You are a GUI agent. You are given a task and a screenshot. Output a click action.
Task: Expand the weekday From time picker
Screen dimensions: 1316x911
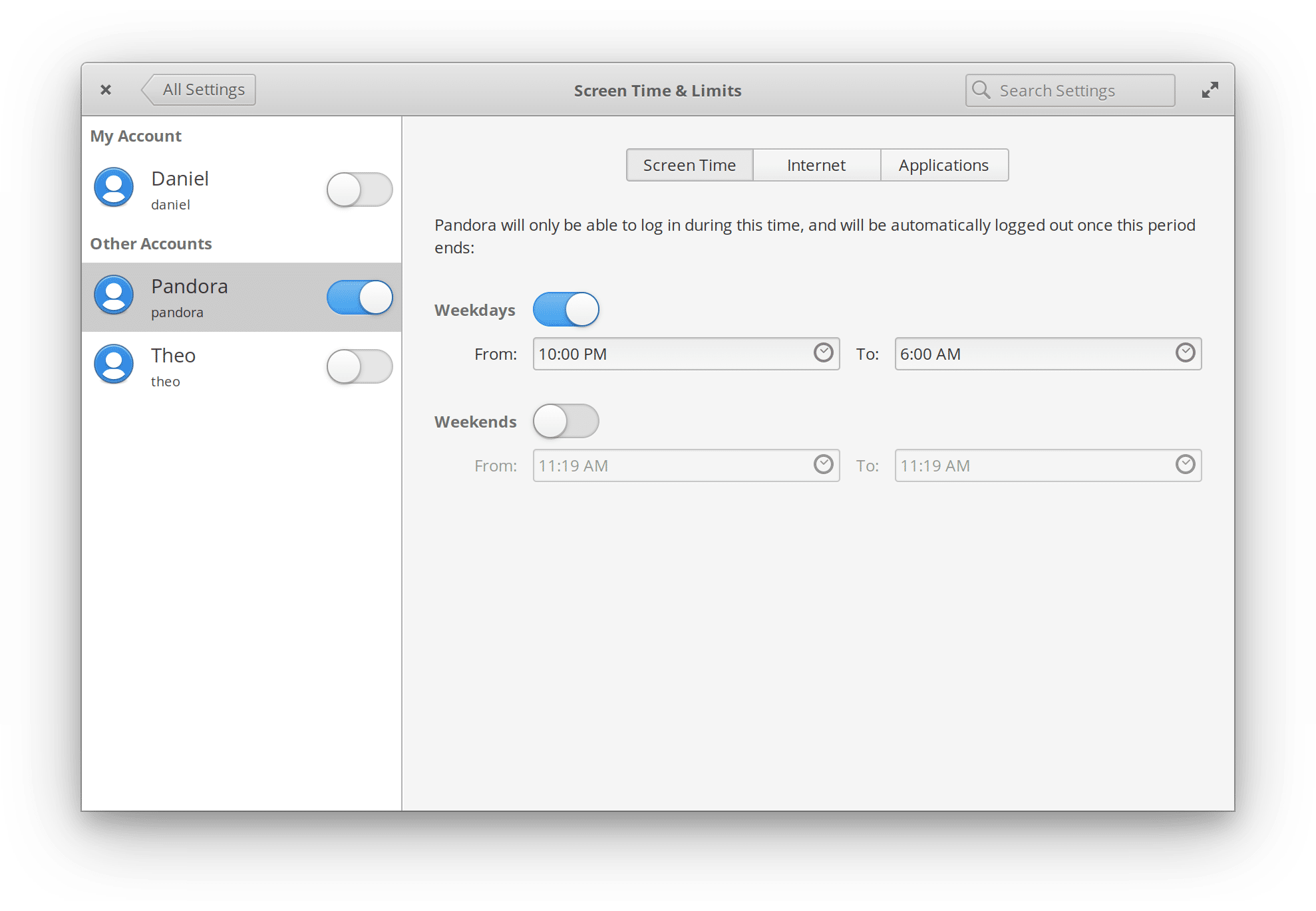pyautogui.click(x=824, y=354)
